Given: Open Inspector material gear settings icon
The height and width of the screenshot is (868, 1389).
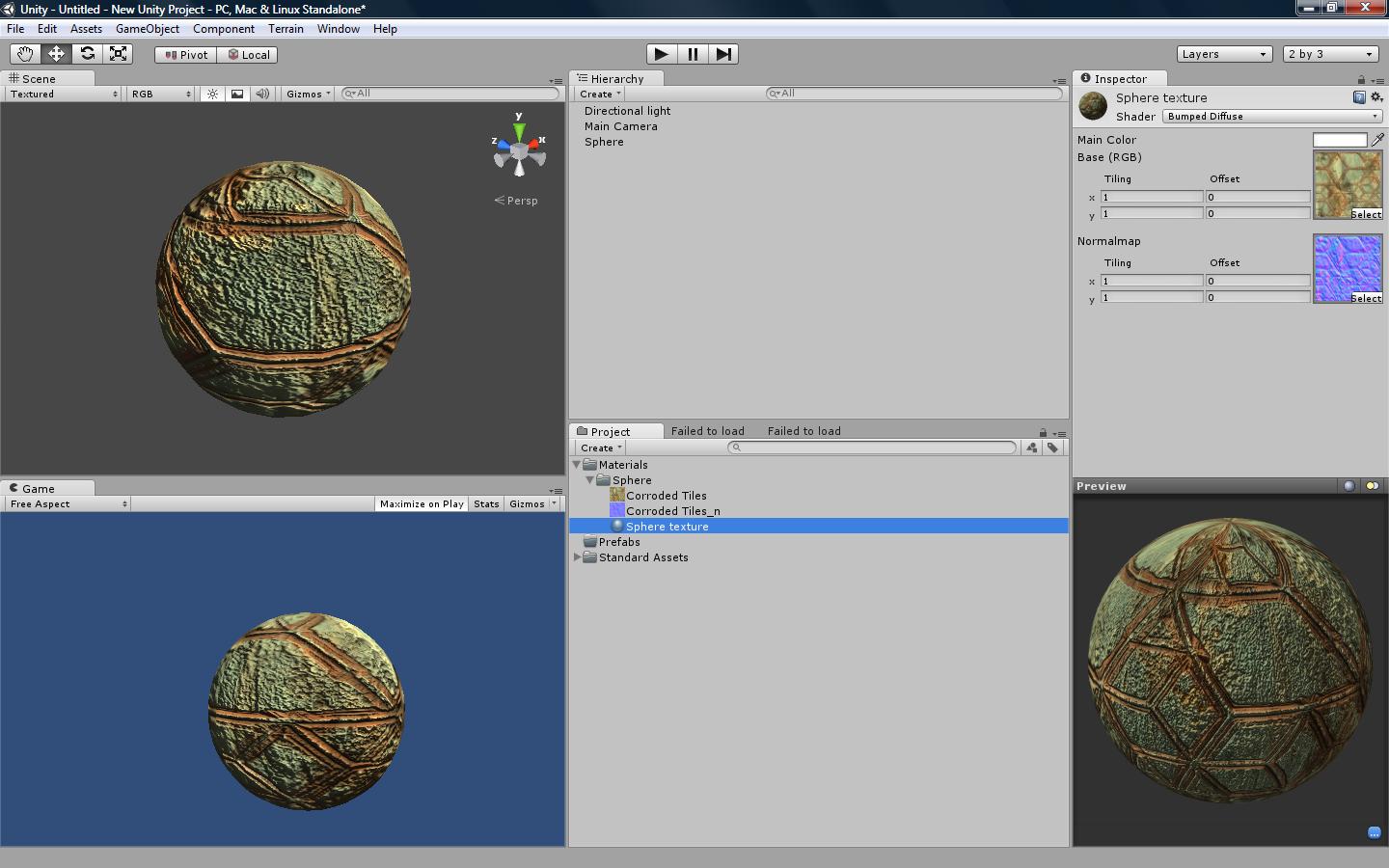Looking at the screenshot, I should [1376, 97].
